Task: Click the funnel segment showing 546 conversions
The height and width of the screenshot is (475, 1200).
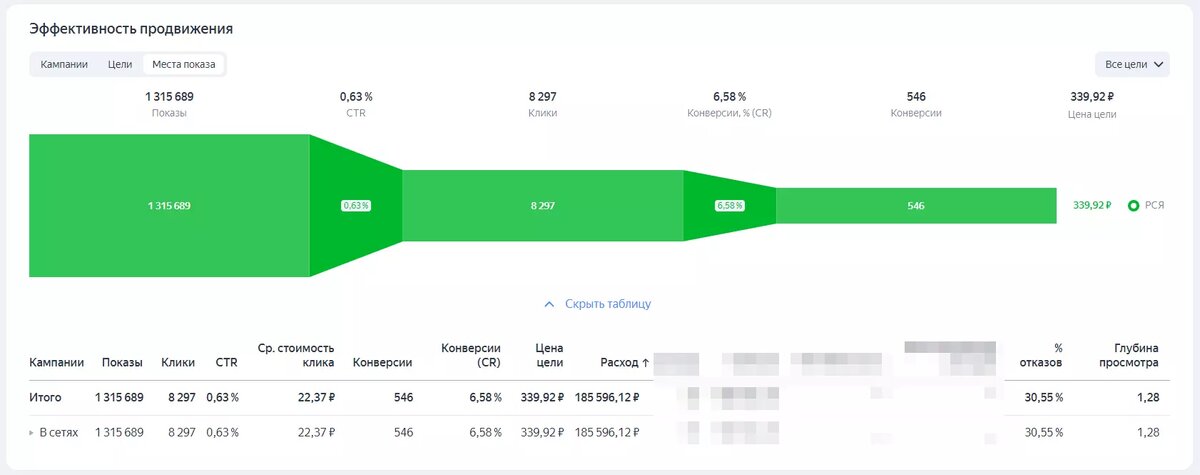Action: [915, 205]
